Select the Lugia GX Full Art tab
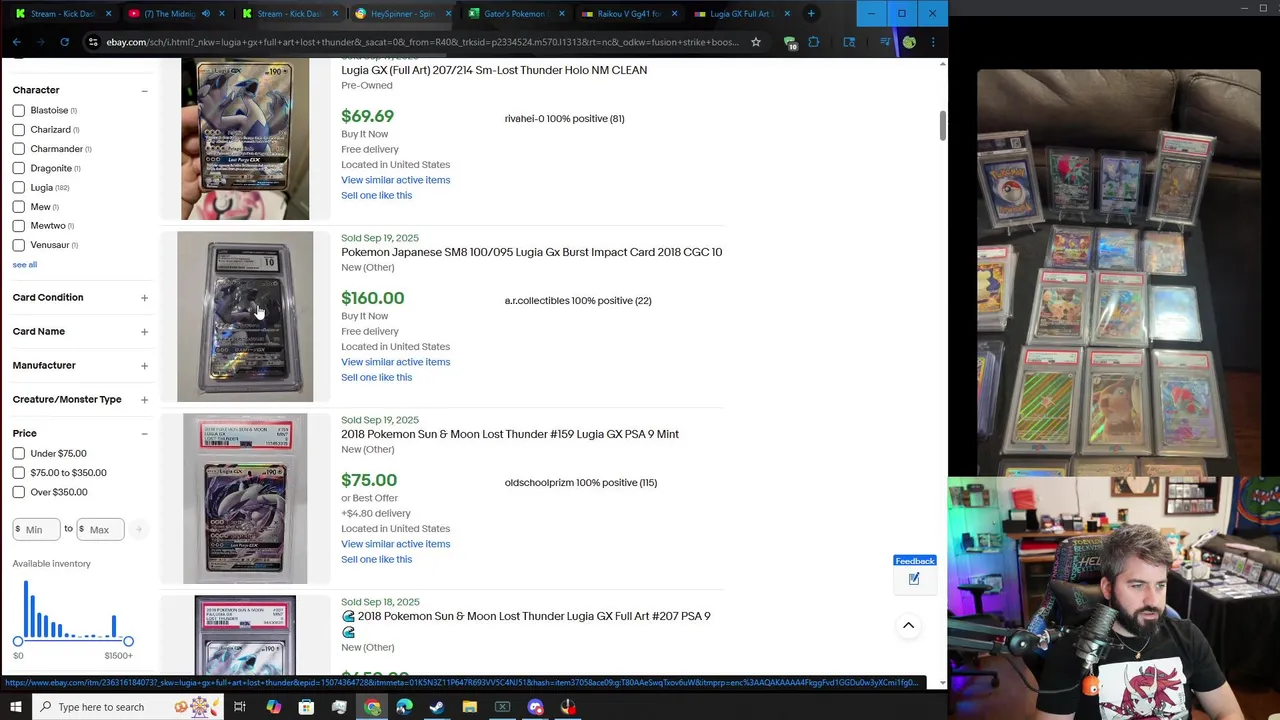This screenshot has height=720, width=1280. (740, 14)
